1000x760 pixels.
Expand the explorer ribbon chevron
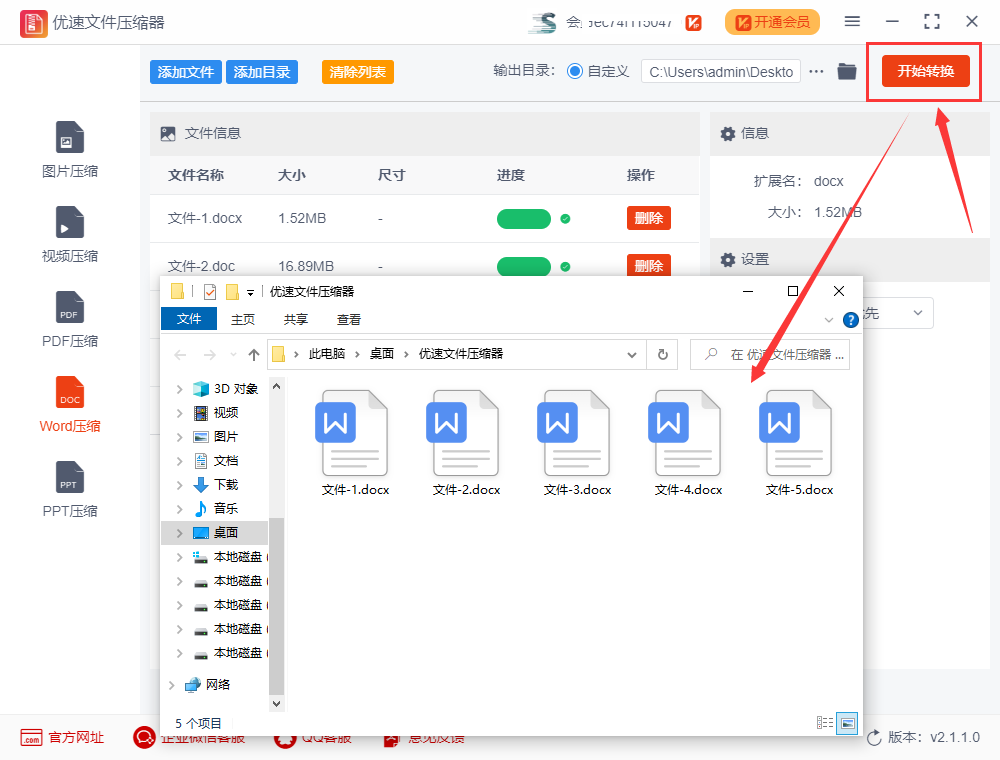828,320
